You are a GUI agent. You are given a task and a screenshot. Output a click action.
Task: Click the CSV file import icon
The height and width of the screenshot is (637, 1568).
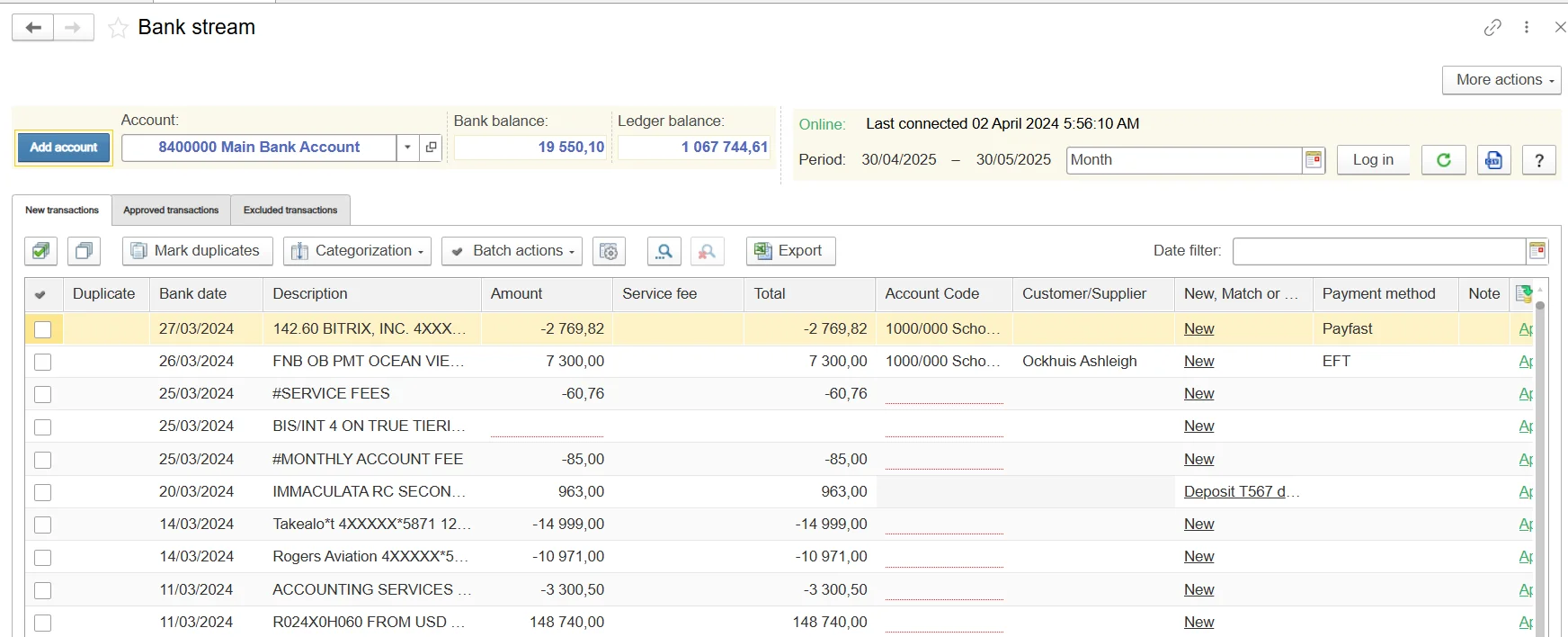coord(1493,160)
